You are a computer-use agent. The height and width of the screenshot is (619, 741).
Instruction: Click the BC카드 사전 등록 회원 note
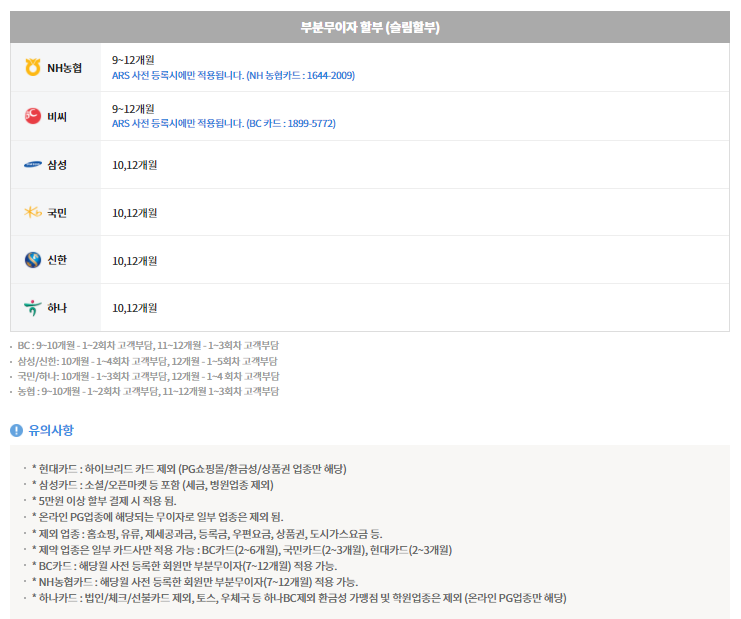click(x=184, y=566)
